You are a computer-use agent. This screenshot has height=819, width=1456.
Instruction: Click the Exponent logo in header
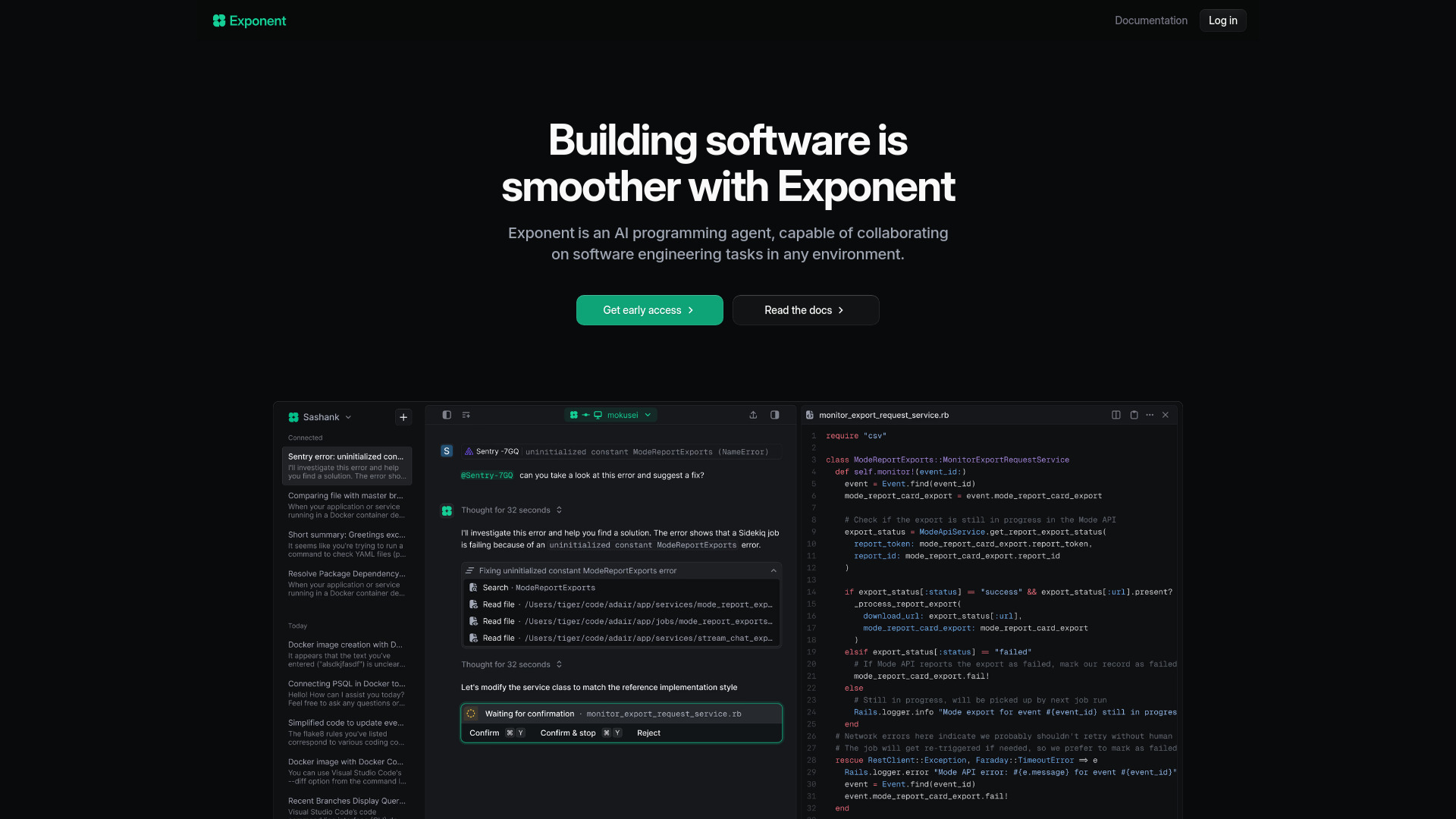[x=249, y=20]
